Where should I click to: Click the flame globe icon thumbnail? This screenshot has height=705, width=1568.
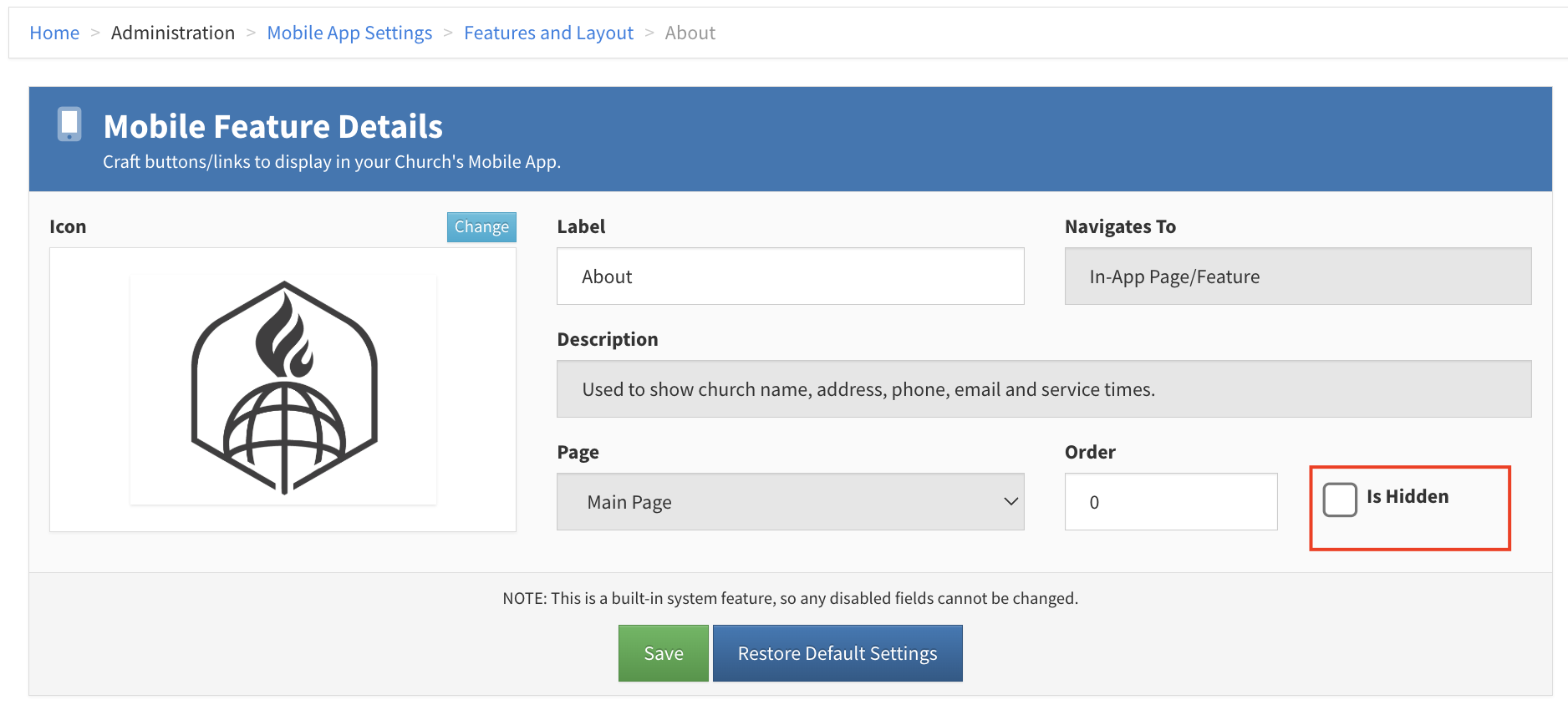point(283,388)
